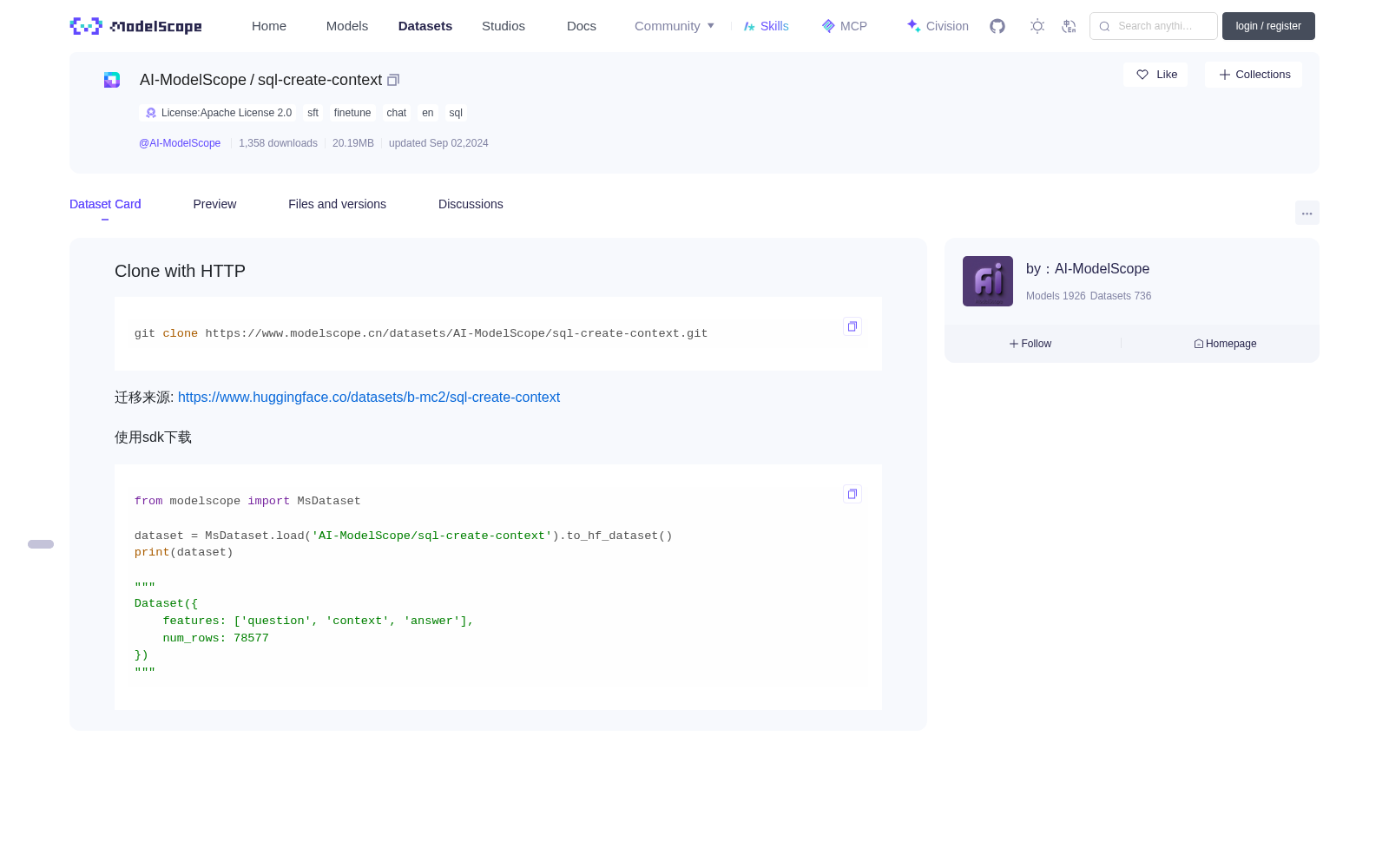1389x868 pixels.
Task: Click the magnifier search icon
Action: point(1104,26)
